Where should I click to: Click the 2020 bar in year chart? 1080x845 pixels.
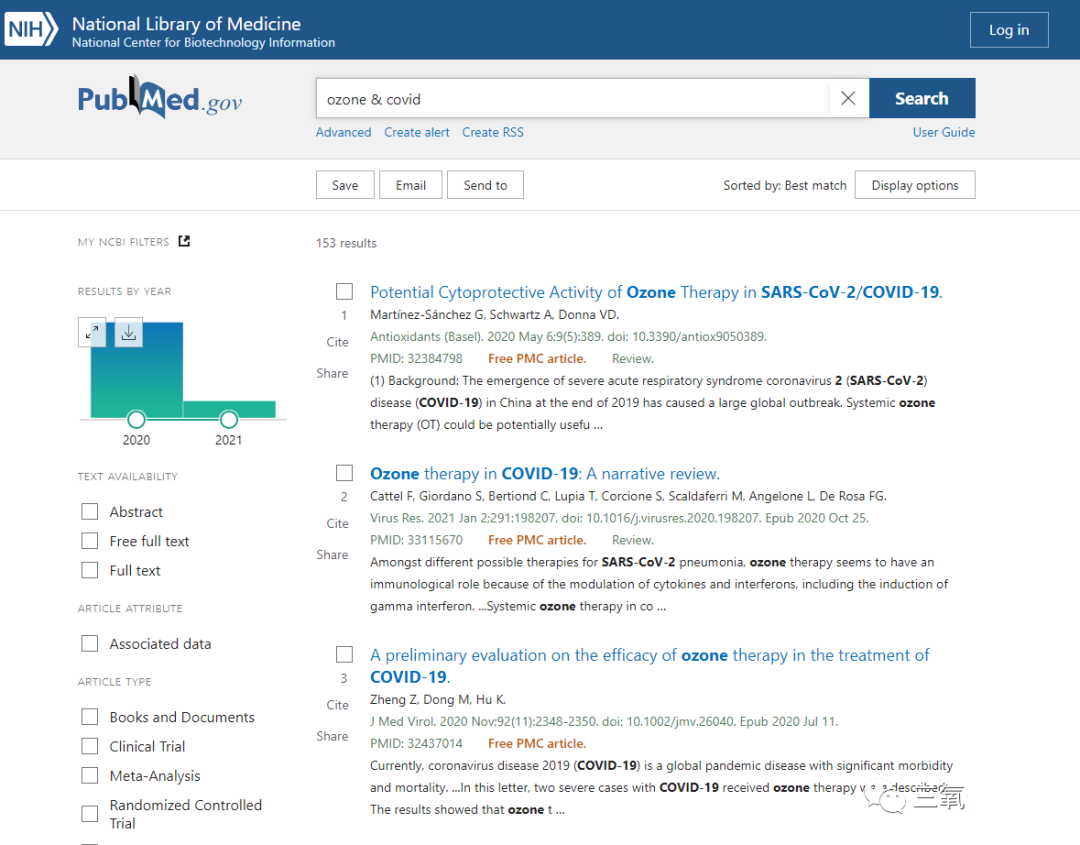pos(137,370)
